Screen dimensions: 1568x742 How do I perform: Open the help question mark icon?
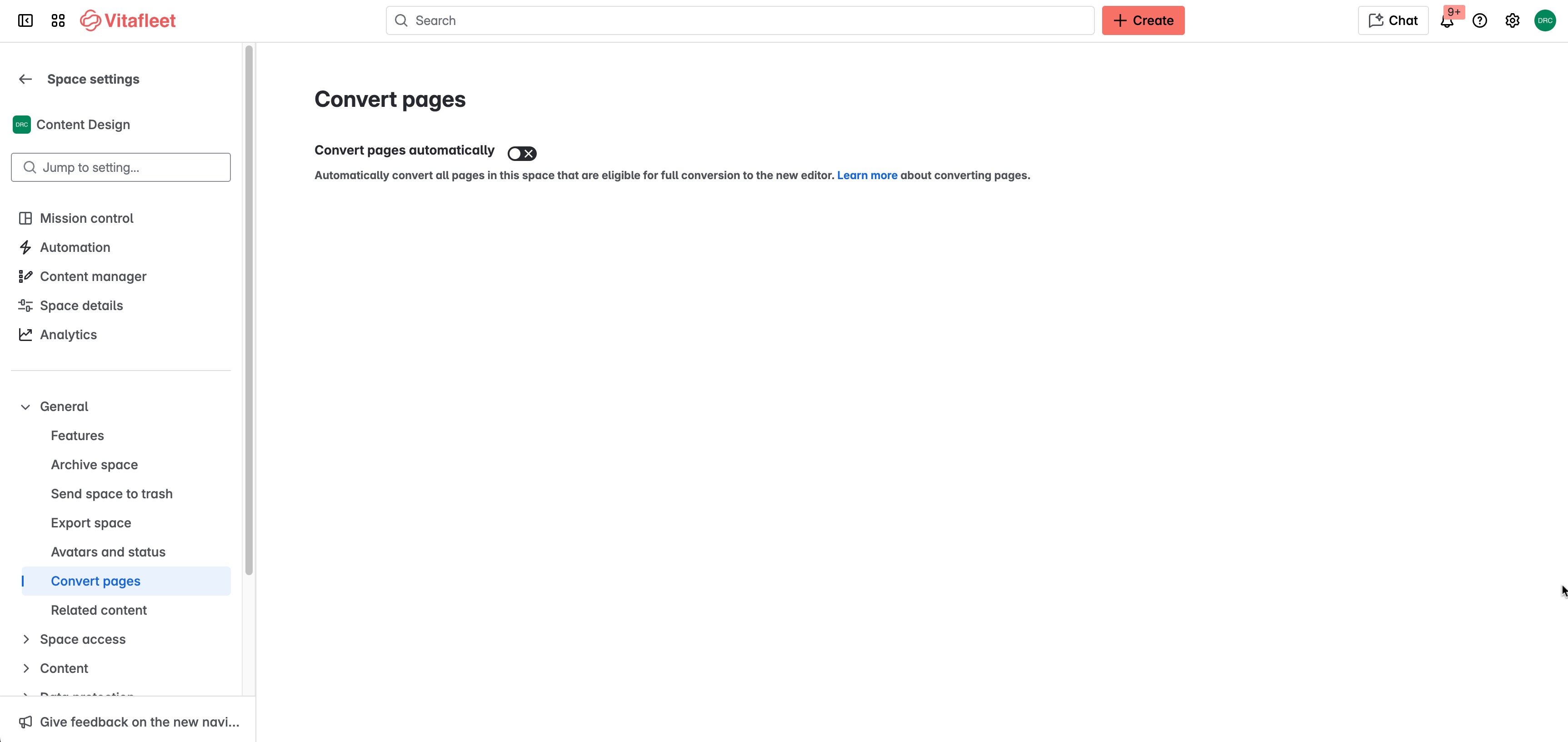pos(1480,21)
